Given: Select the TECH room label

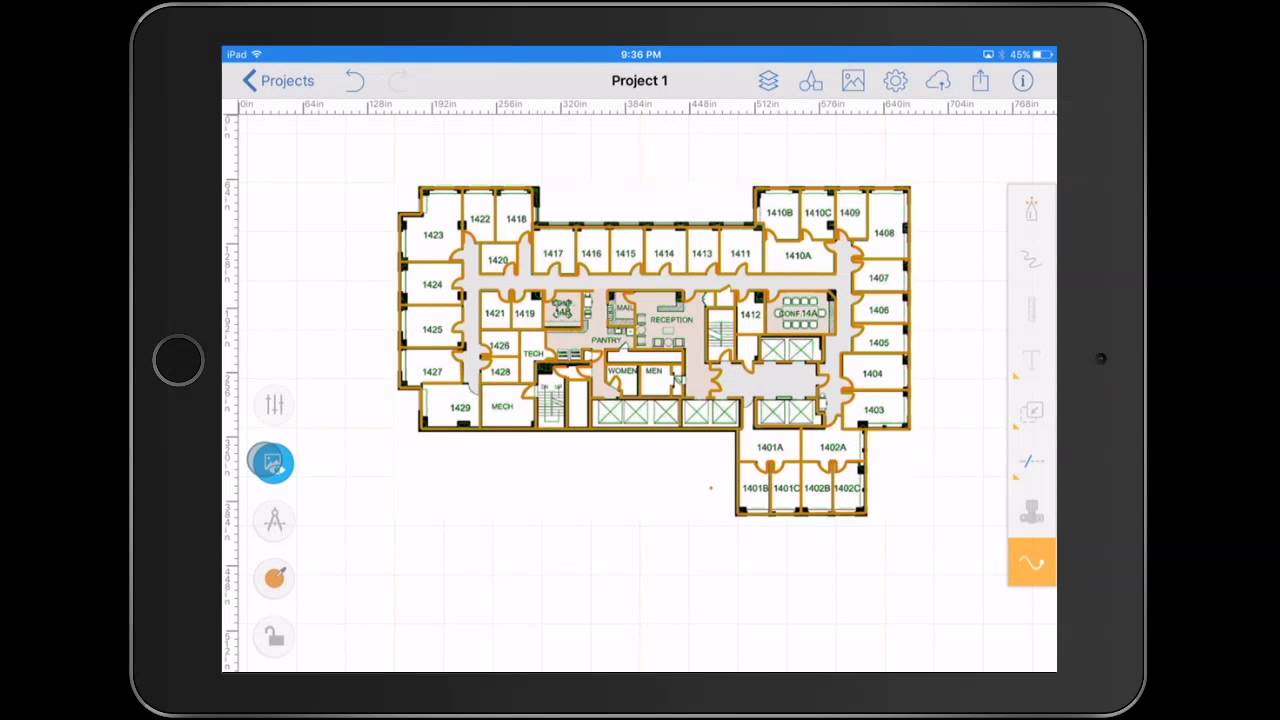Looking at the screenshot, I should pos(533,354).
